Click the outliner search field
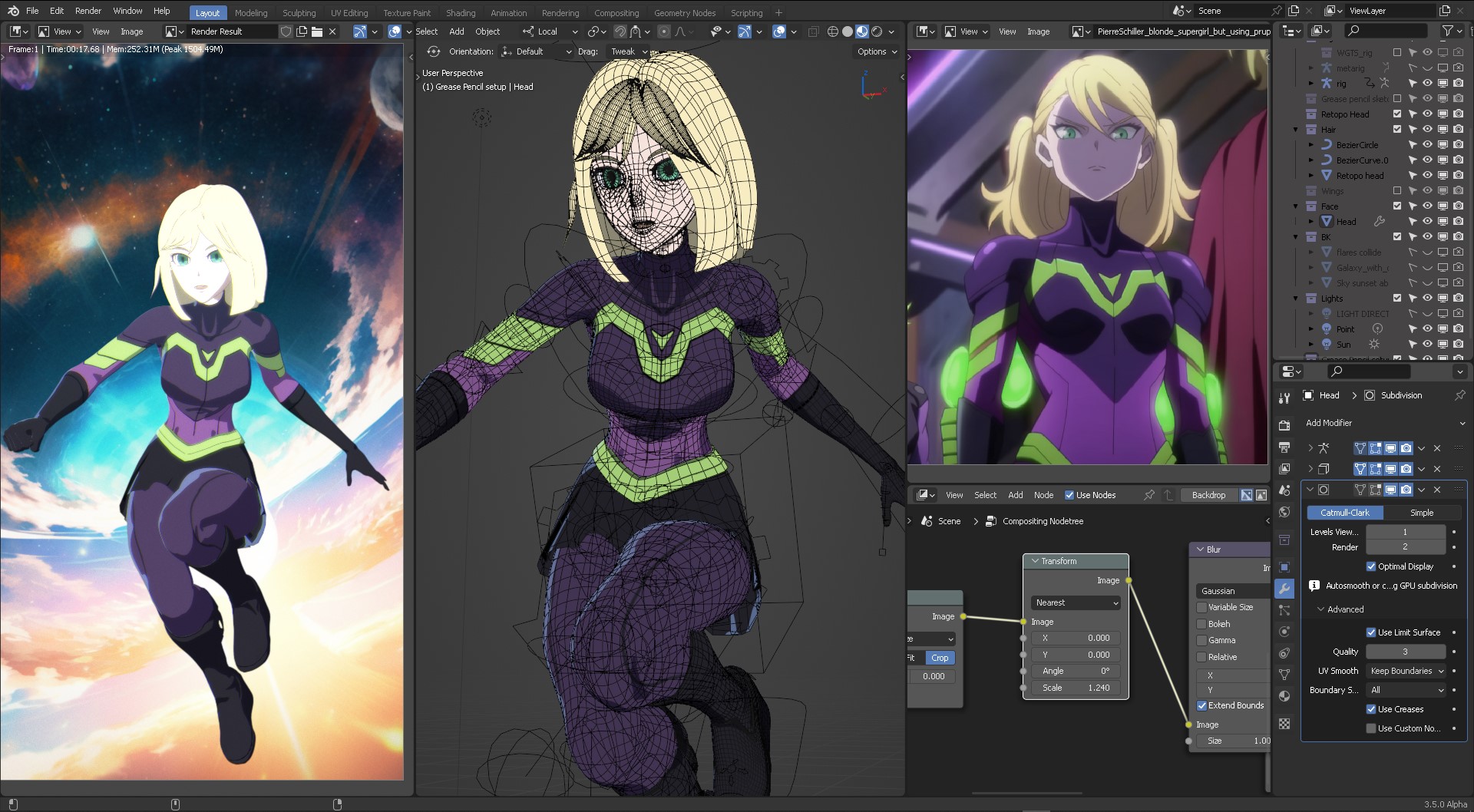The width and height of the screenshot is (1474, 812). [1386, 31]
